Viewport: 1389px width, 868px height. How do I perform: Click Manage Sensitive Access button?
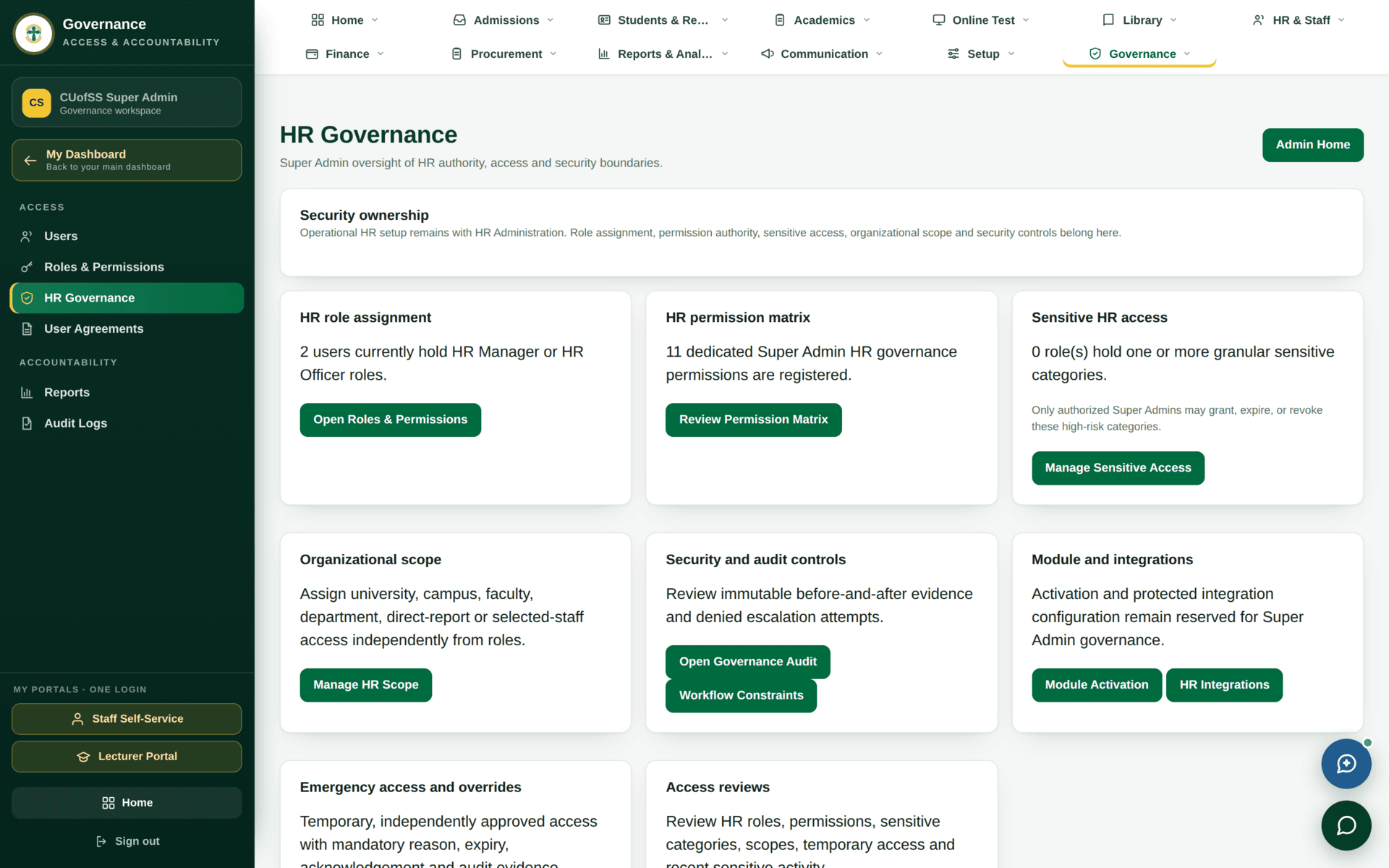click(1118, 468)
